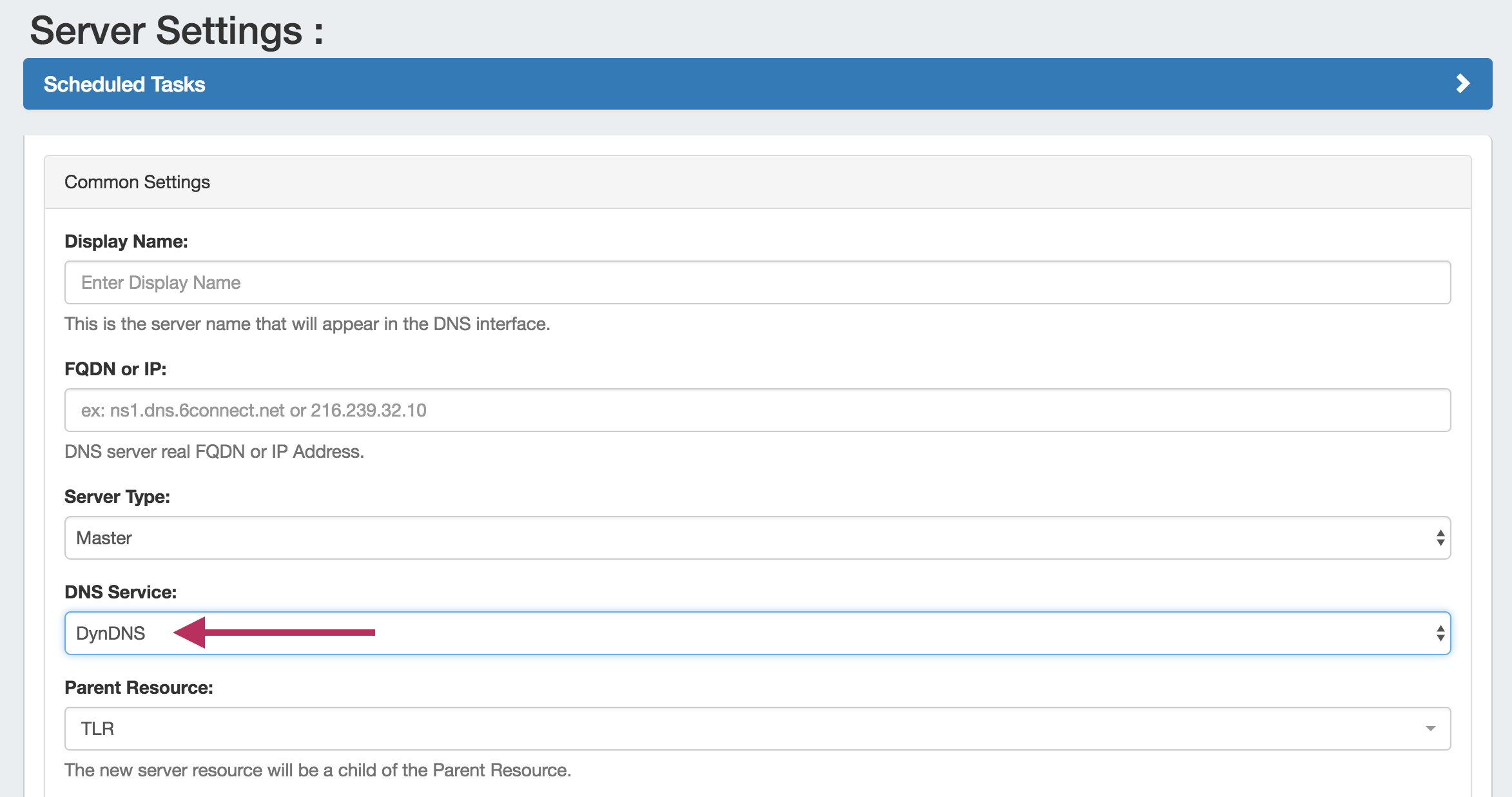The width and height of the screenshot is (1512, 797).
Task: Click the Parent Resource child hint text
Action: pyautogui.click(x=318, y=770)
